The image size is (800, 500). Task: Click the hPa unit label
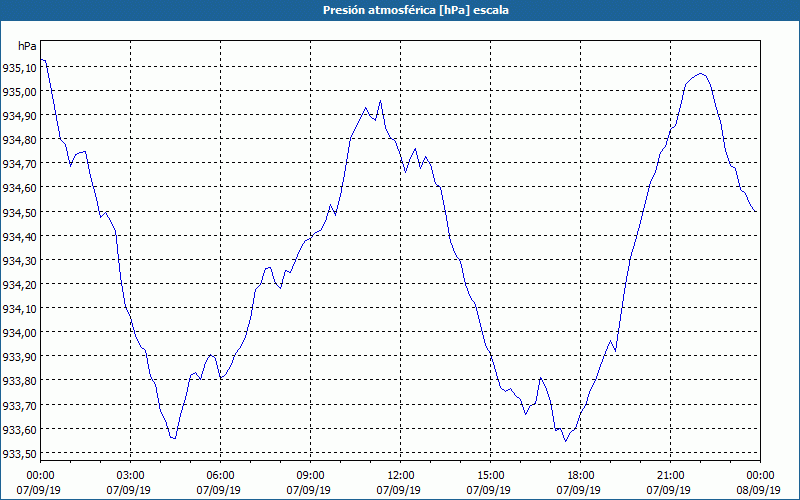point(27,46)
